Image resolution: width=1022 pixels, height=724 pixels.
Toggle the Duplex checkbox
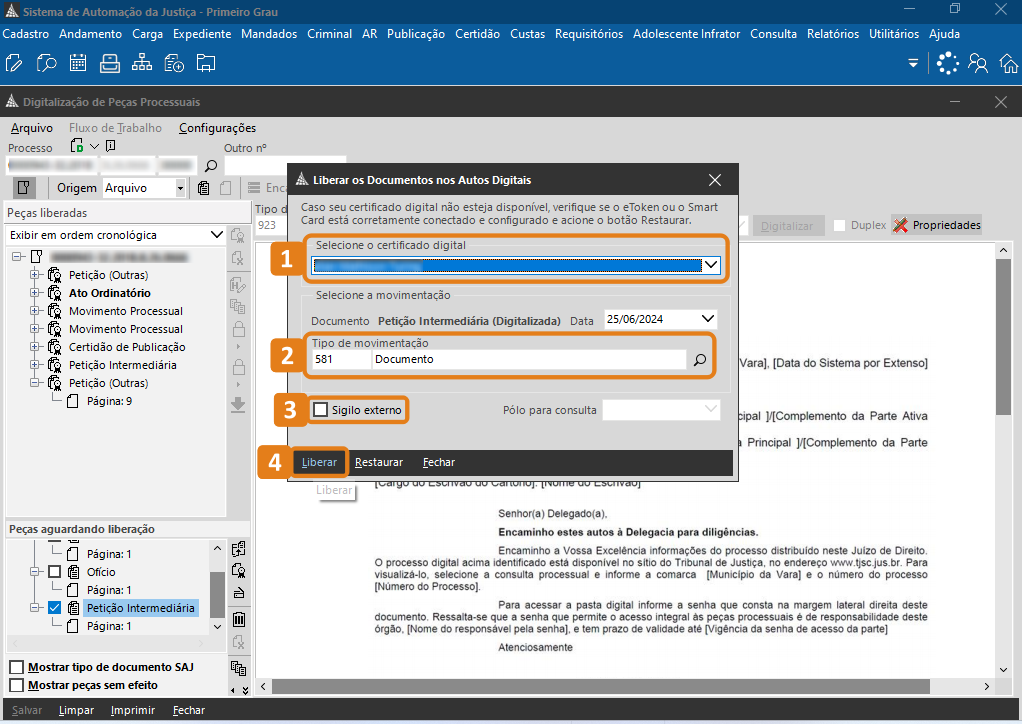tap(840, 225)
